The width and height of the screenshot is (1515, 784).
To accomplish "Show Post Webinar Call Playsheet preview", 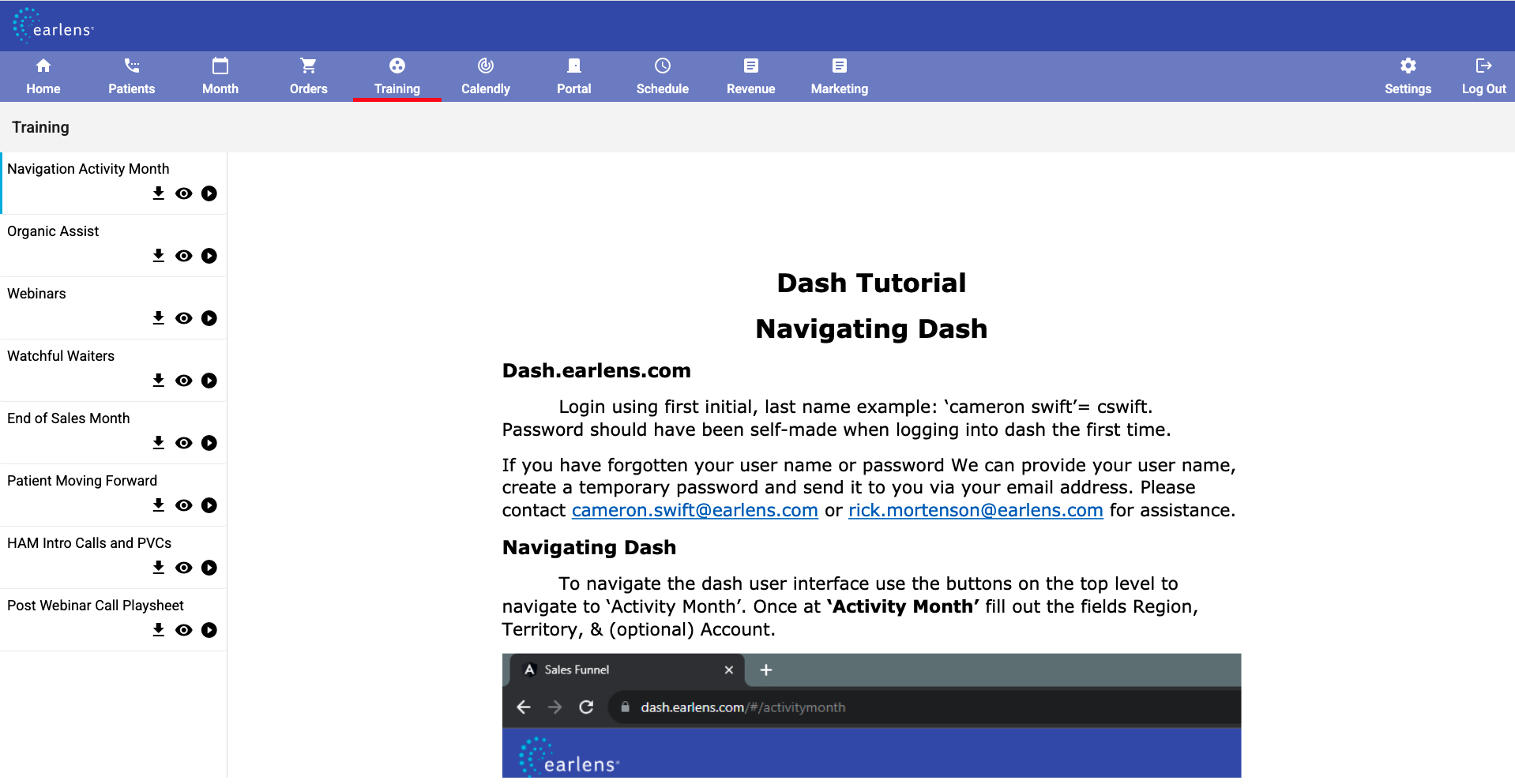I will pos(184,630).
